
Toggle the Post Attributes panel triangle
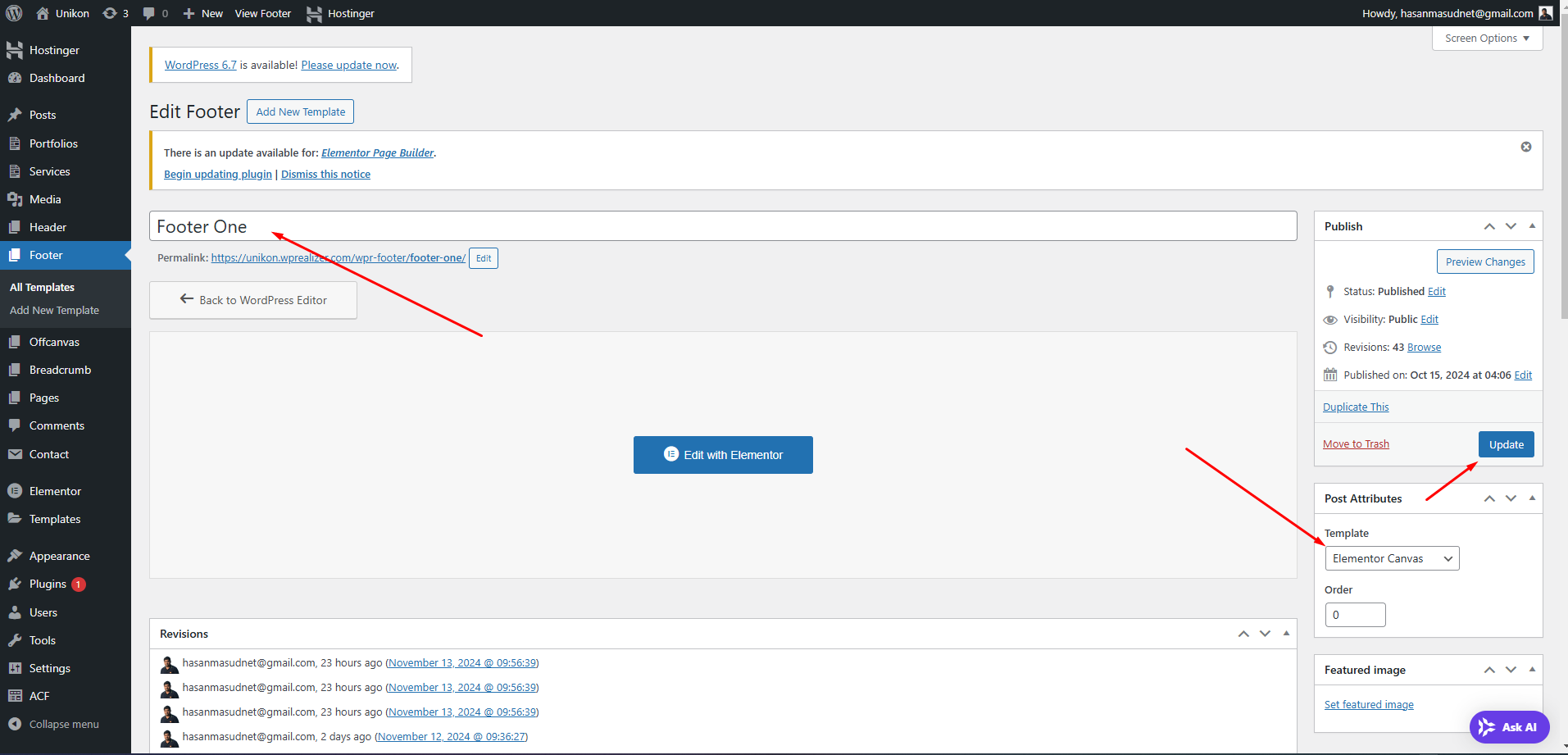tap(1532, 498)
